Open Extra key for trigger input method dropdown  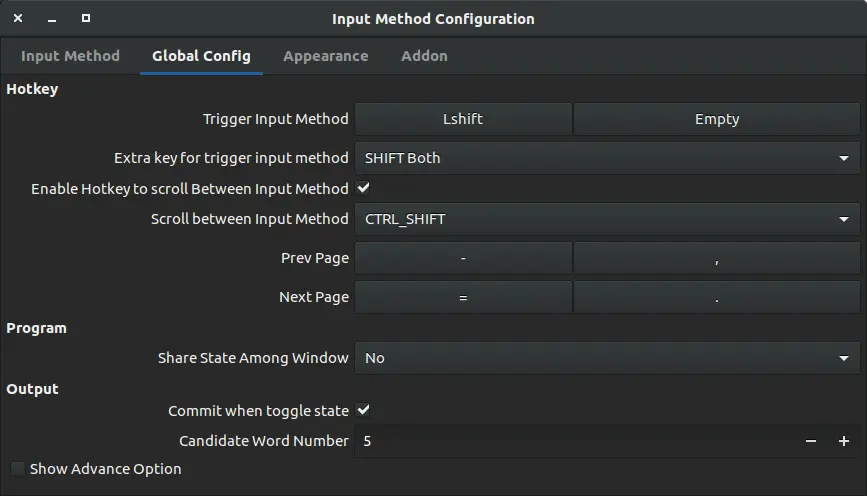pyautogui.click(x=606, y=158)
